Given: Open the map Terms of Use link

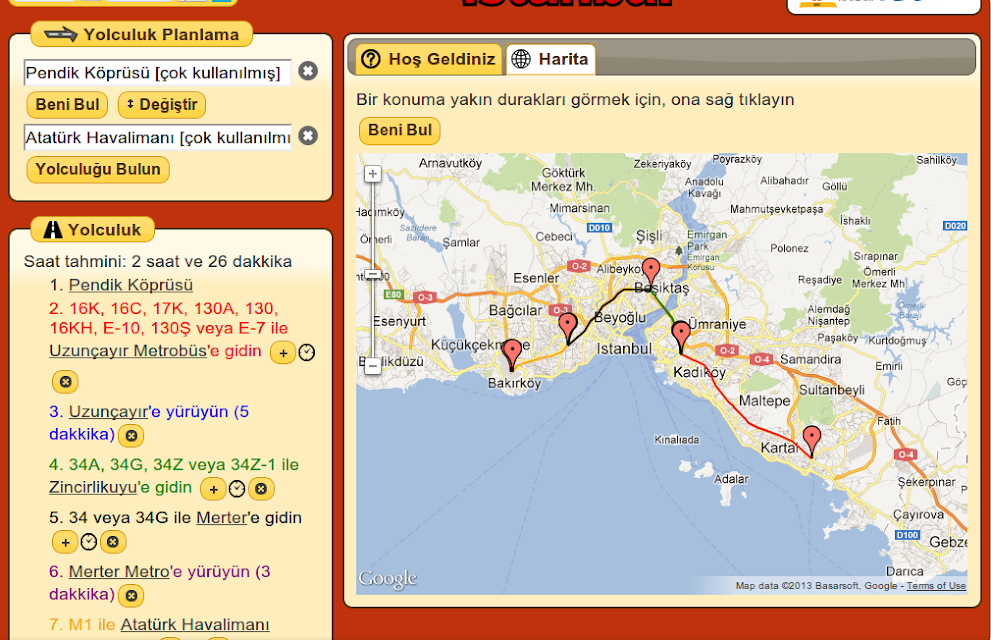Looking at the screenshot, I should click(936, 586).
